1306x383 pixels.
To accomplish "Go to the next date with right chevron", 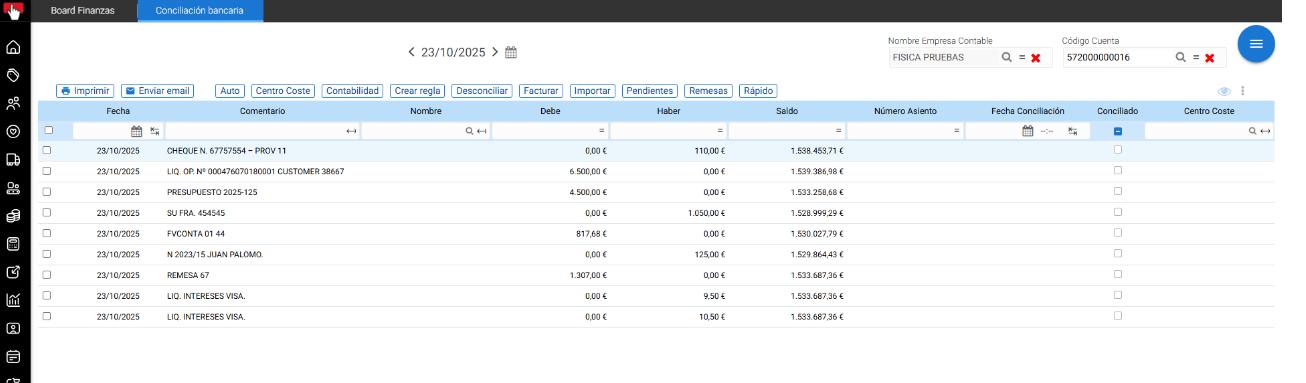I will [x=494, y=52].
